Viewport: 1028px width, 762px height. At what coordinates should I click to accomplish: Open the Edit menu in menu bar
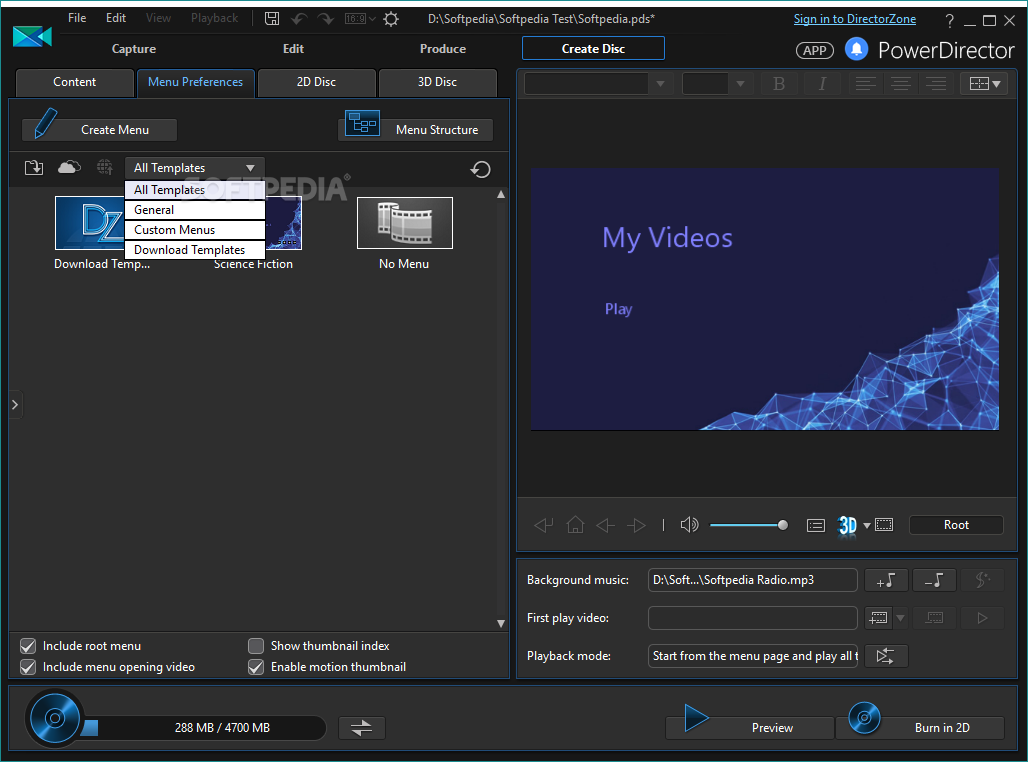pos(115,18)
